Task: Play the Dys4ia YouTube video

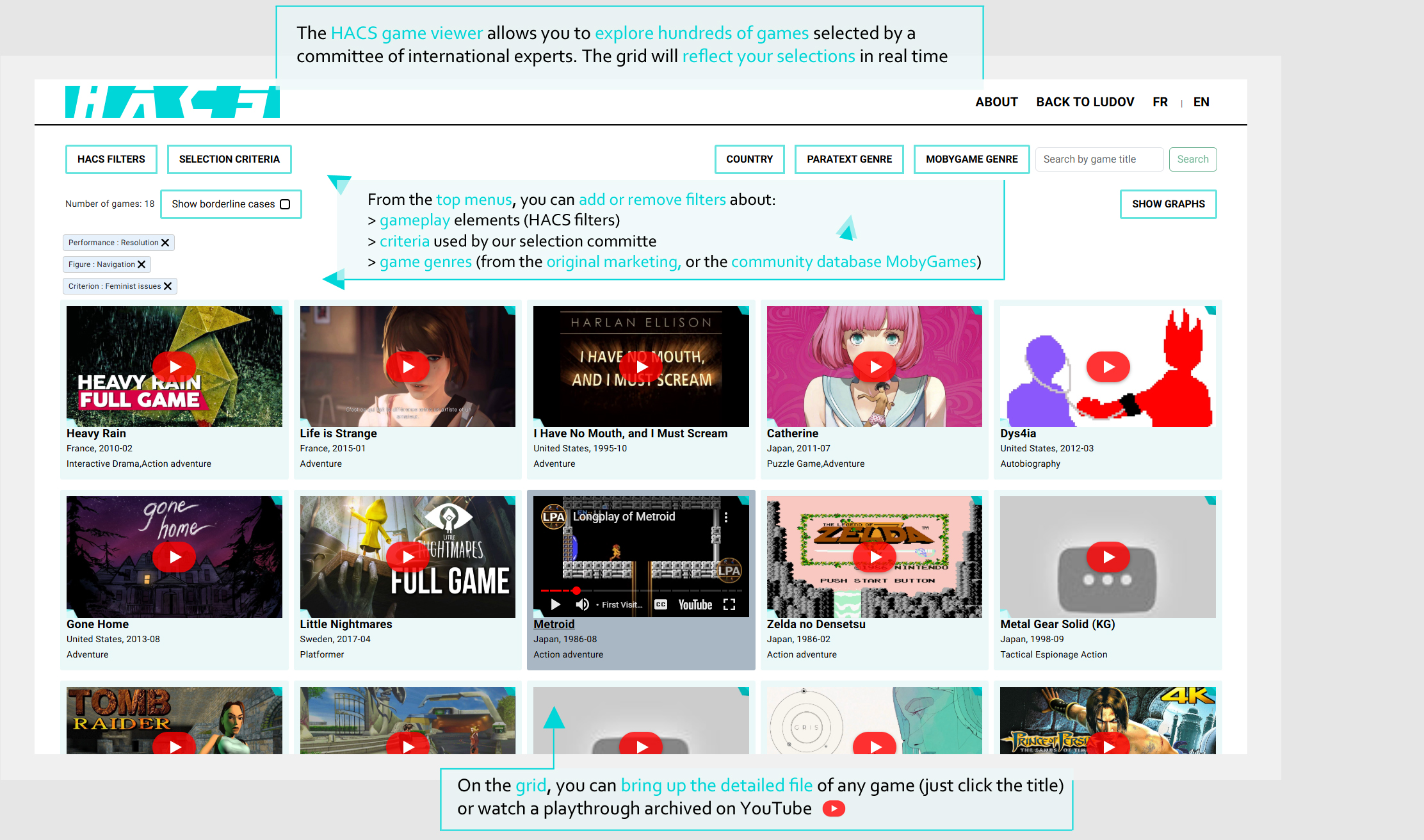Action: click(1108, 367)
